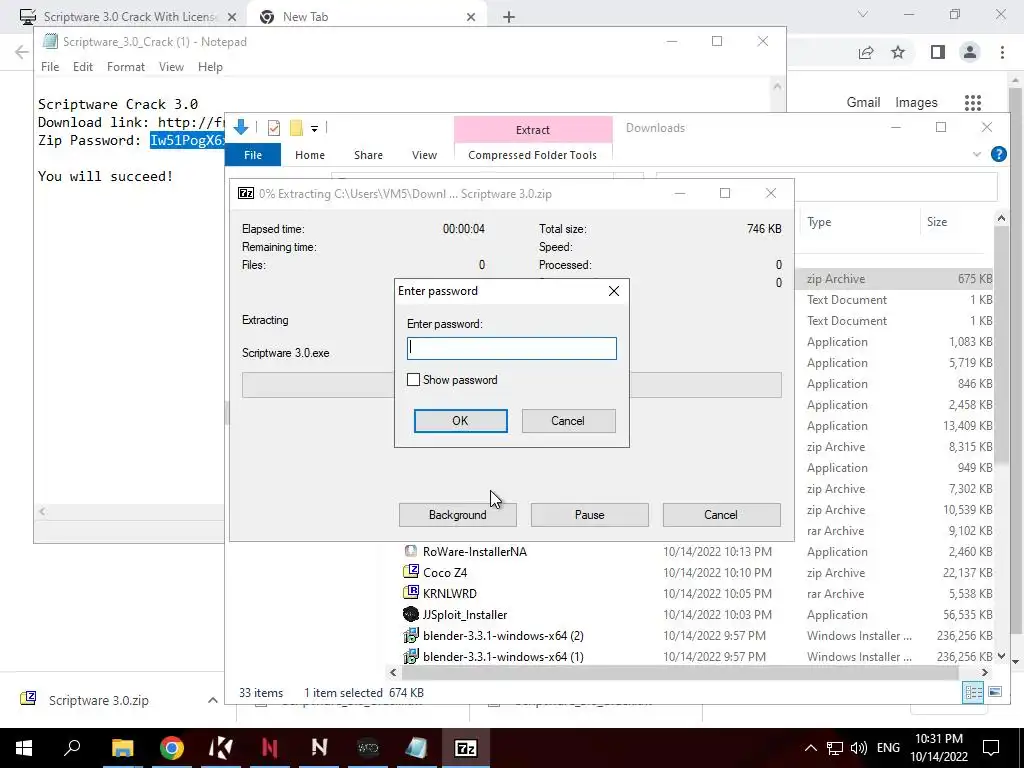This screenshot has width=1024, height=768.
Task: Sort files by Type column
Action: pyautogui.click(x=819, y=222)
